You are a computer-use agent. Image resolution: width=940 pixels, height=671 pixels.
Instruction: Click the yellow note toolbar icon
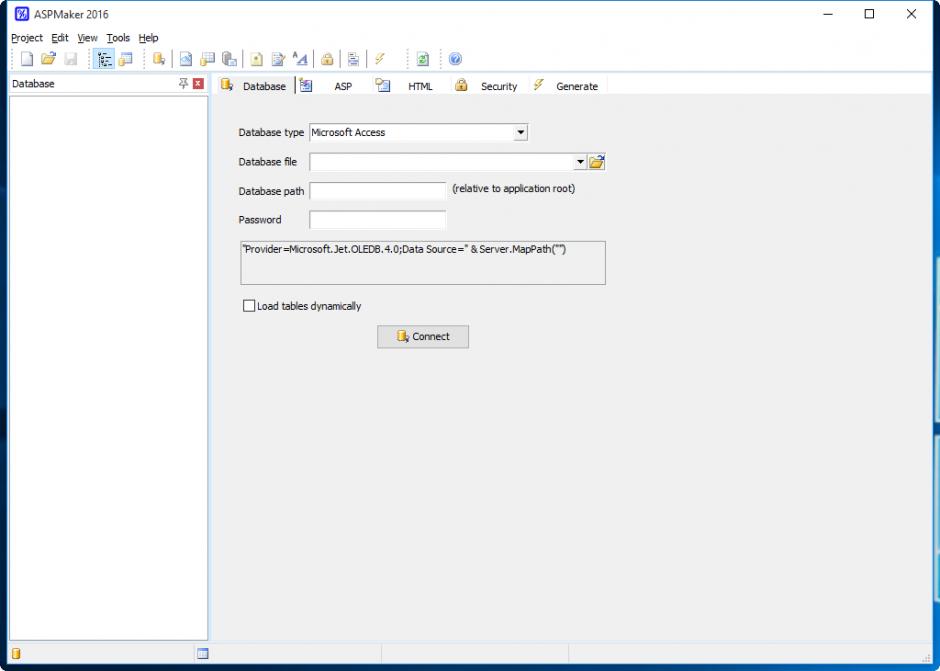[x=257, y=59]
